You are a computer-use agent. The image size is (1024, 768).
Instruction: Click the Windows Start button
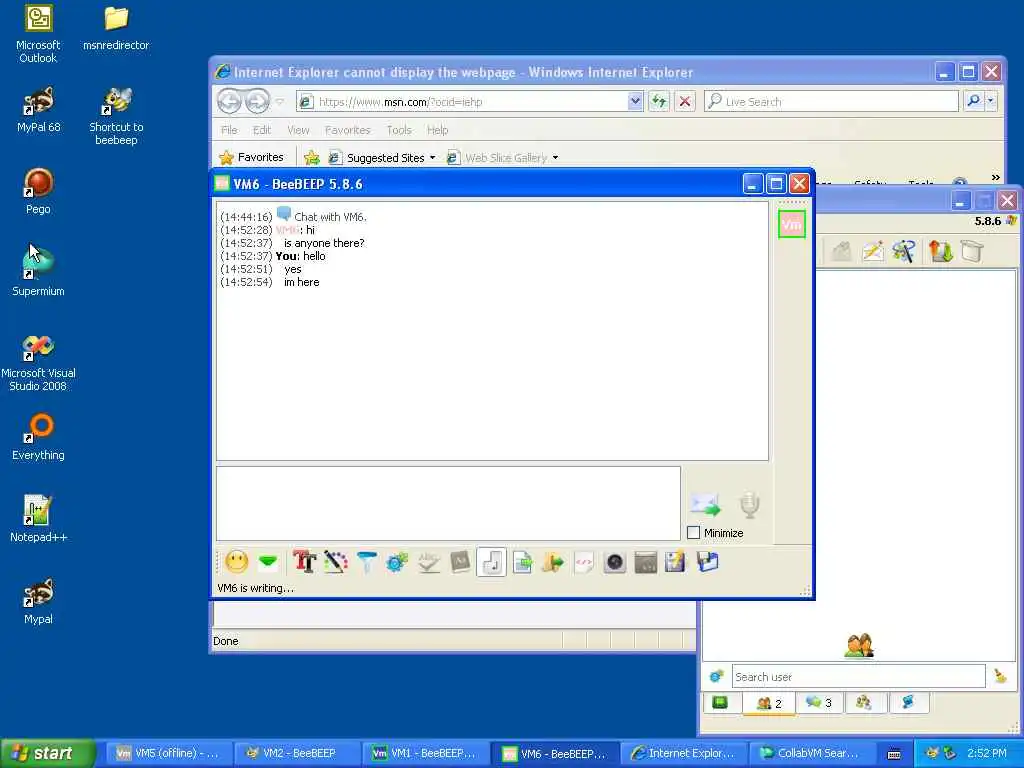pyautogui.click(x=46, y=753)
